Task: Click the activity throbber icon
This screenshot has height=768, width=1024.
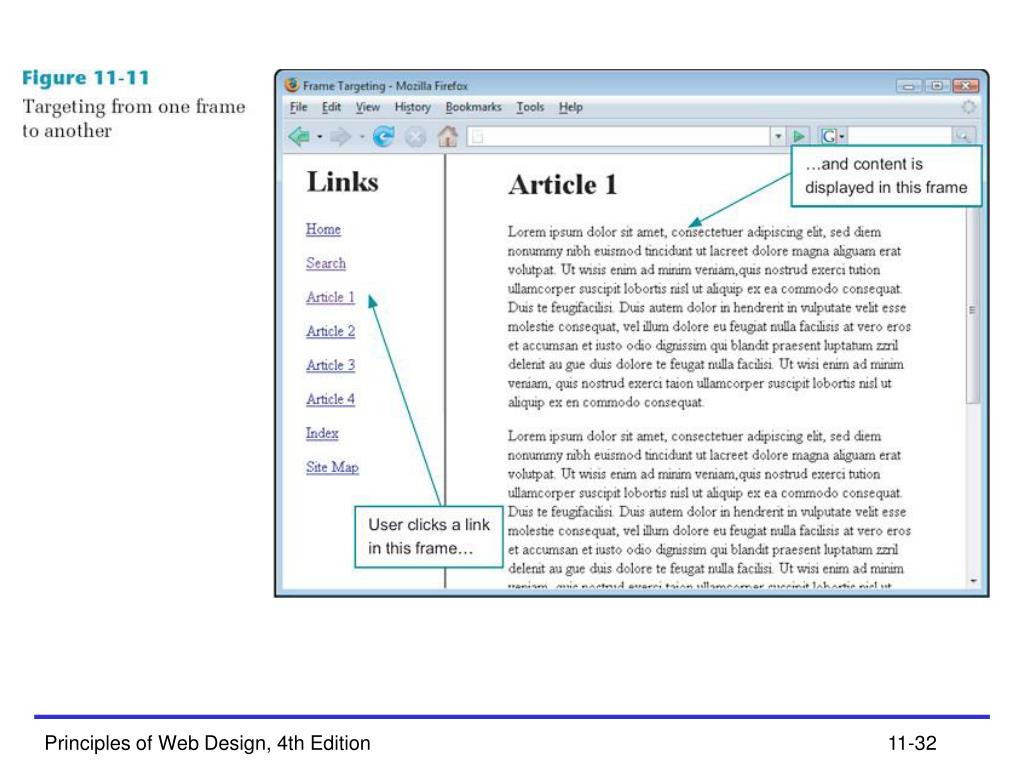Action: click(x=968, y=107)
